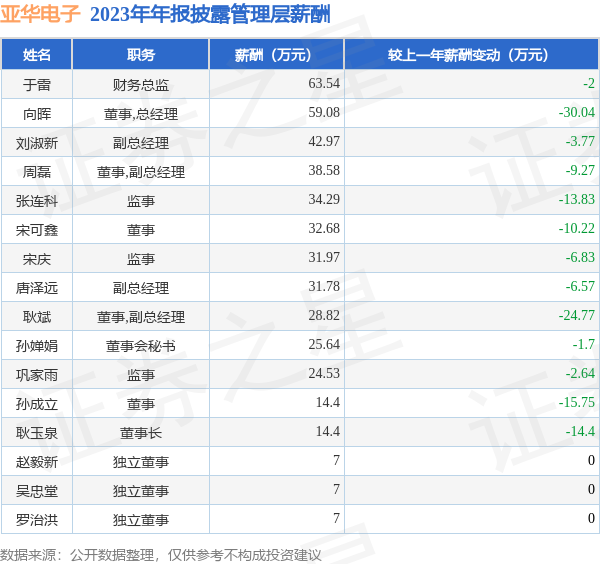Screen dimensions: 600x564
Task: Click the 姓名 column header
Action: pyautogui.click(x=37, y=55)
